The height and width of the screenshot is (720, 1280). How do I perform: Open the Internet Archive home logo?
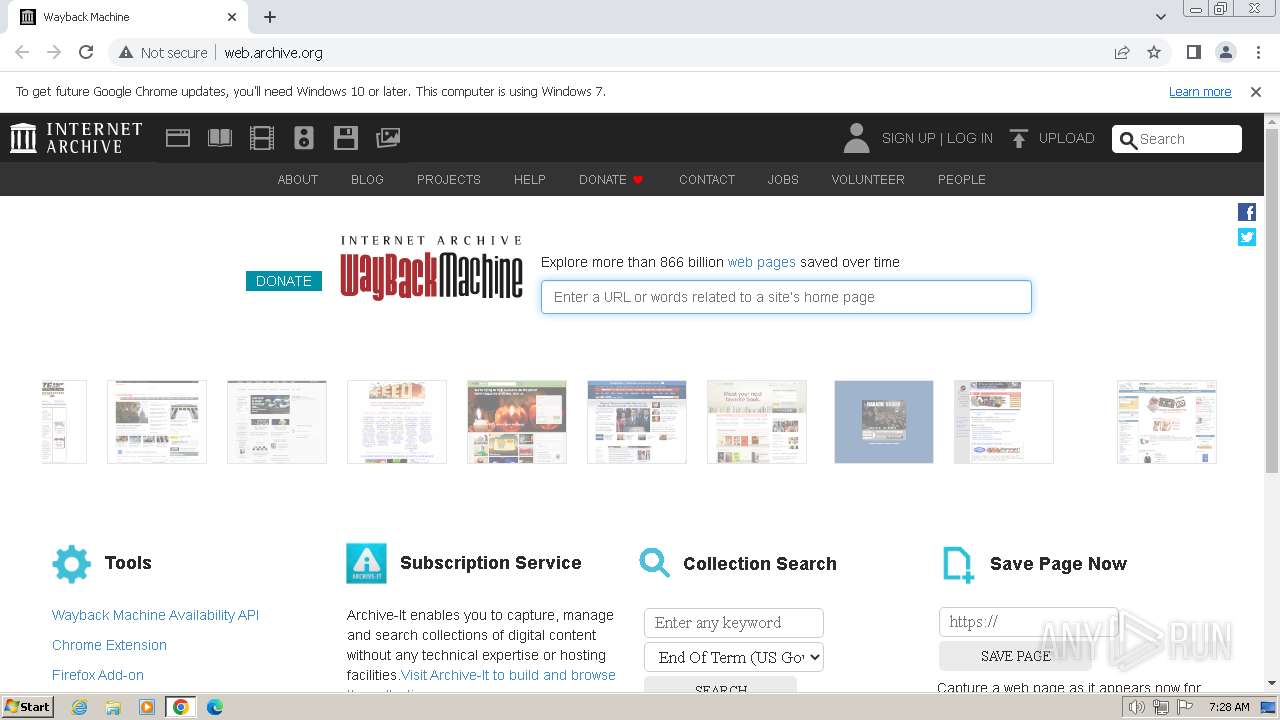pyautogui.click(x=76, y=138)
